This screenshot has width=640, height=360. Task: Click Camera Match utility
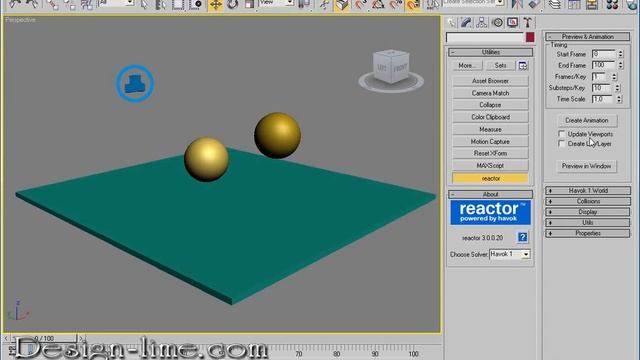click(490, 93)
